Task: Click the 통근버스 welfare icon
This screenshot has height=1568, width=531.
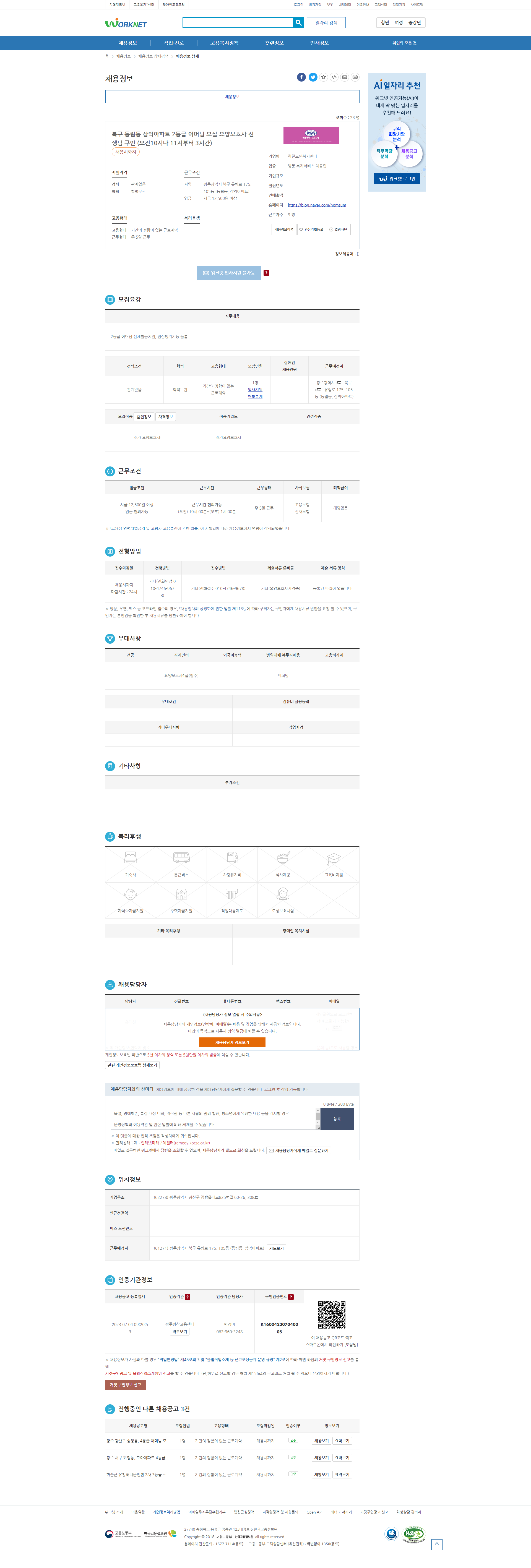Action: 181,858
